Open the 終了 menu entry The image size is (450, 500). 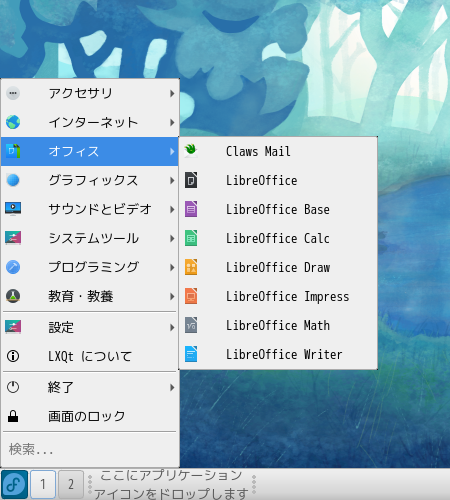[x=90, y=387]
